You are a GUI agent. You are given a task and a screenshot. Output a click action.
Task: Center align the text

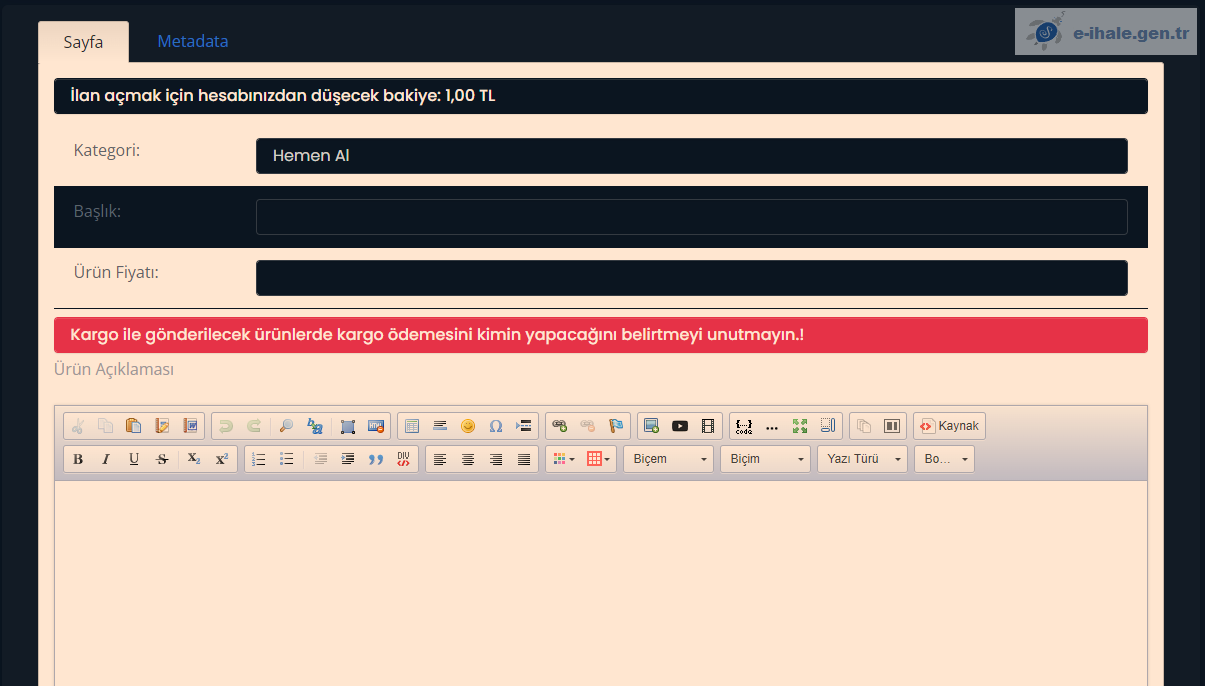(x=468, y=459)
